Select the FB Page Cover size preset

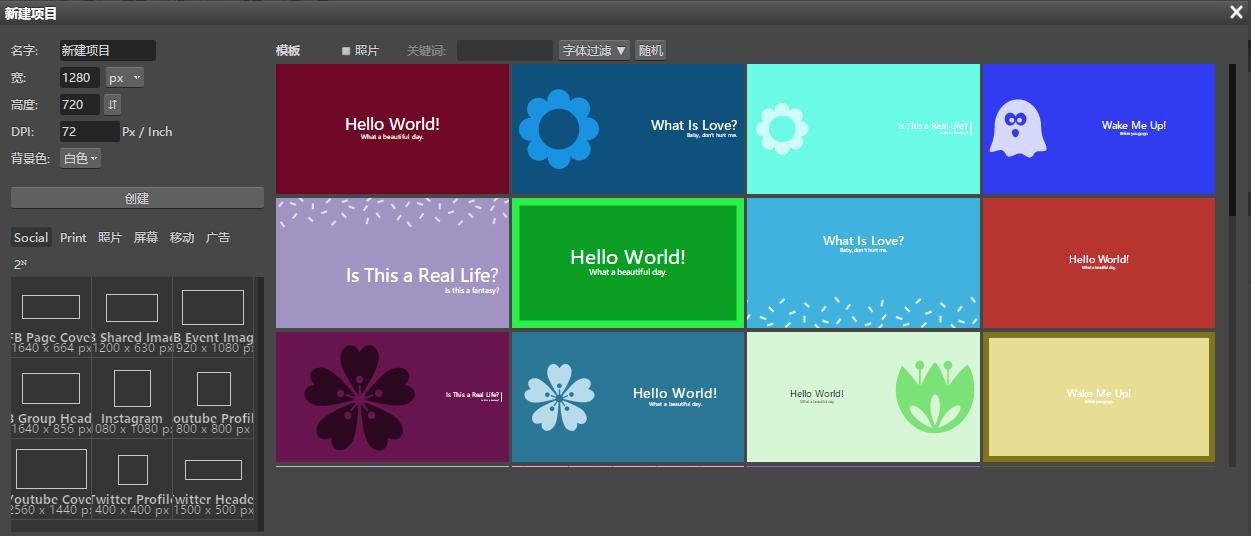pyautogui.click(x=51, y=317)
